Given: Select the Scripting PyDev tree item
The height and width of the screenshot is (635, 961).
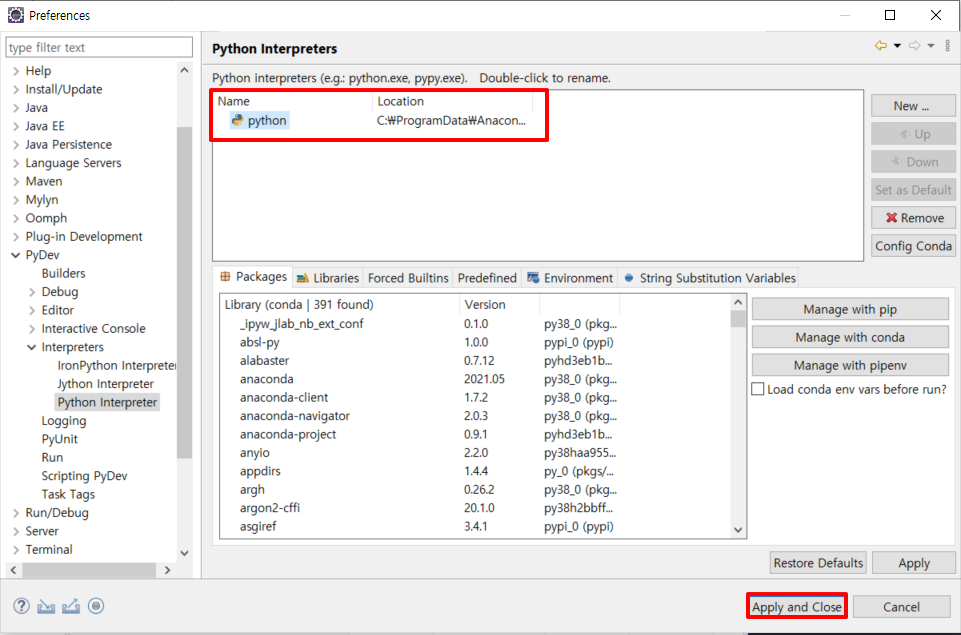Looking at the screenshot, I should (84, 476).
